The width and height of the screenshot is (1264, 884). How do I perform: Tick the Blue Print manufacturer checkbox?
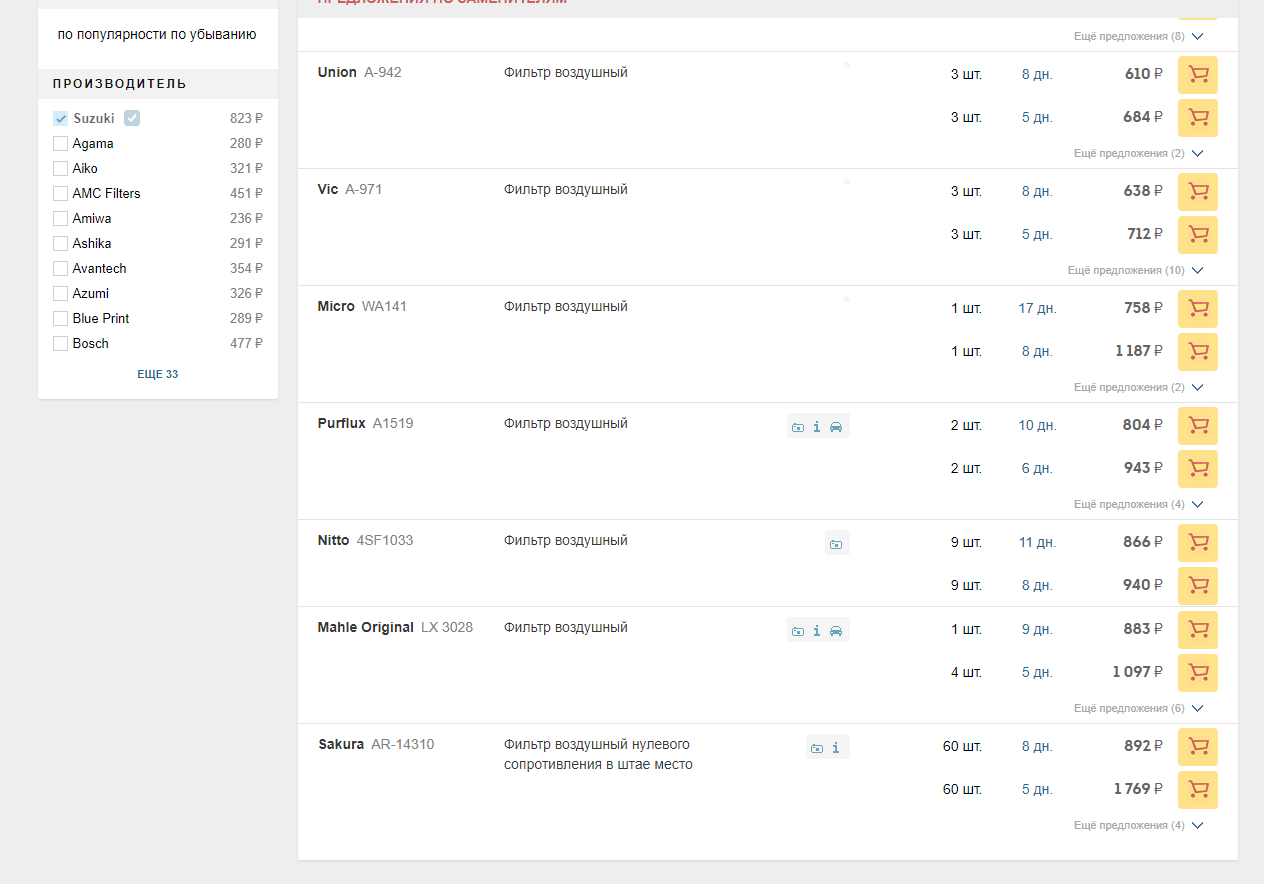click(61, 318)
